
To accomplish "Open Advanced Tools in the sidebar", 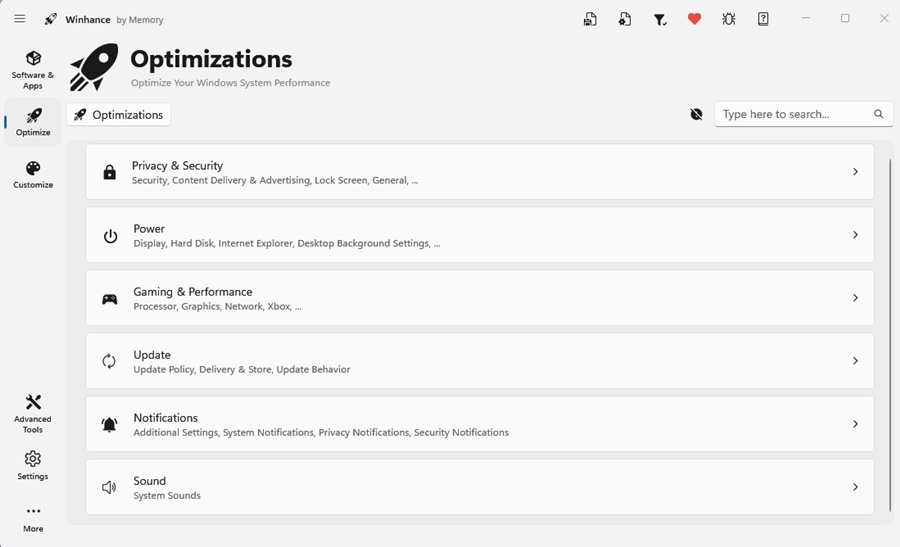I will point(33,413).
